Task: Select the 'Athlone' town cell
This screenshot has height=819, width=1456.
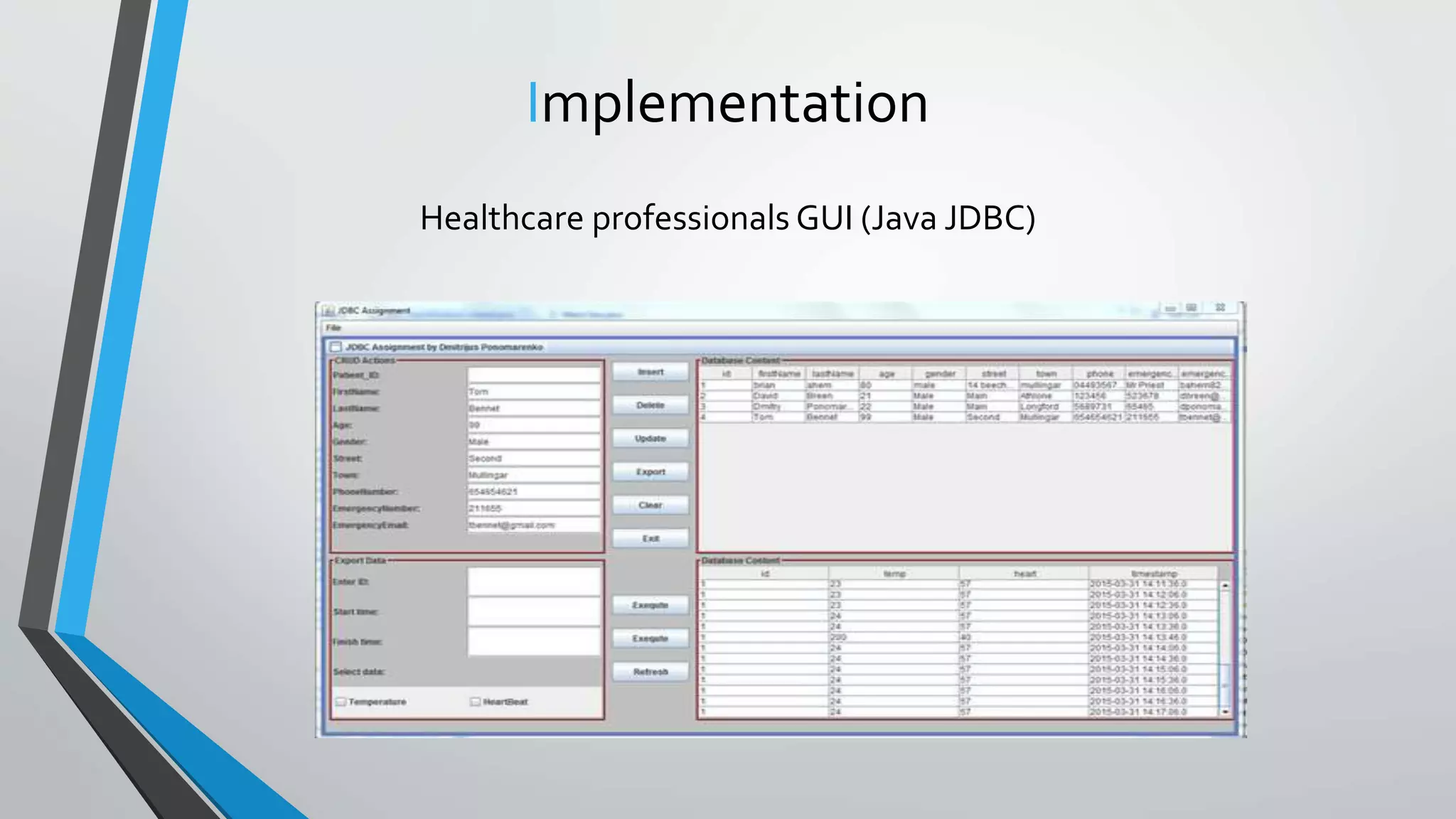Action: pos(1046,396)
